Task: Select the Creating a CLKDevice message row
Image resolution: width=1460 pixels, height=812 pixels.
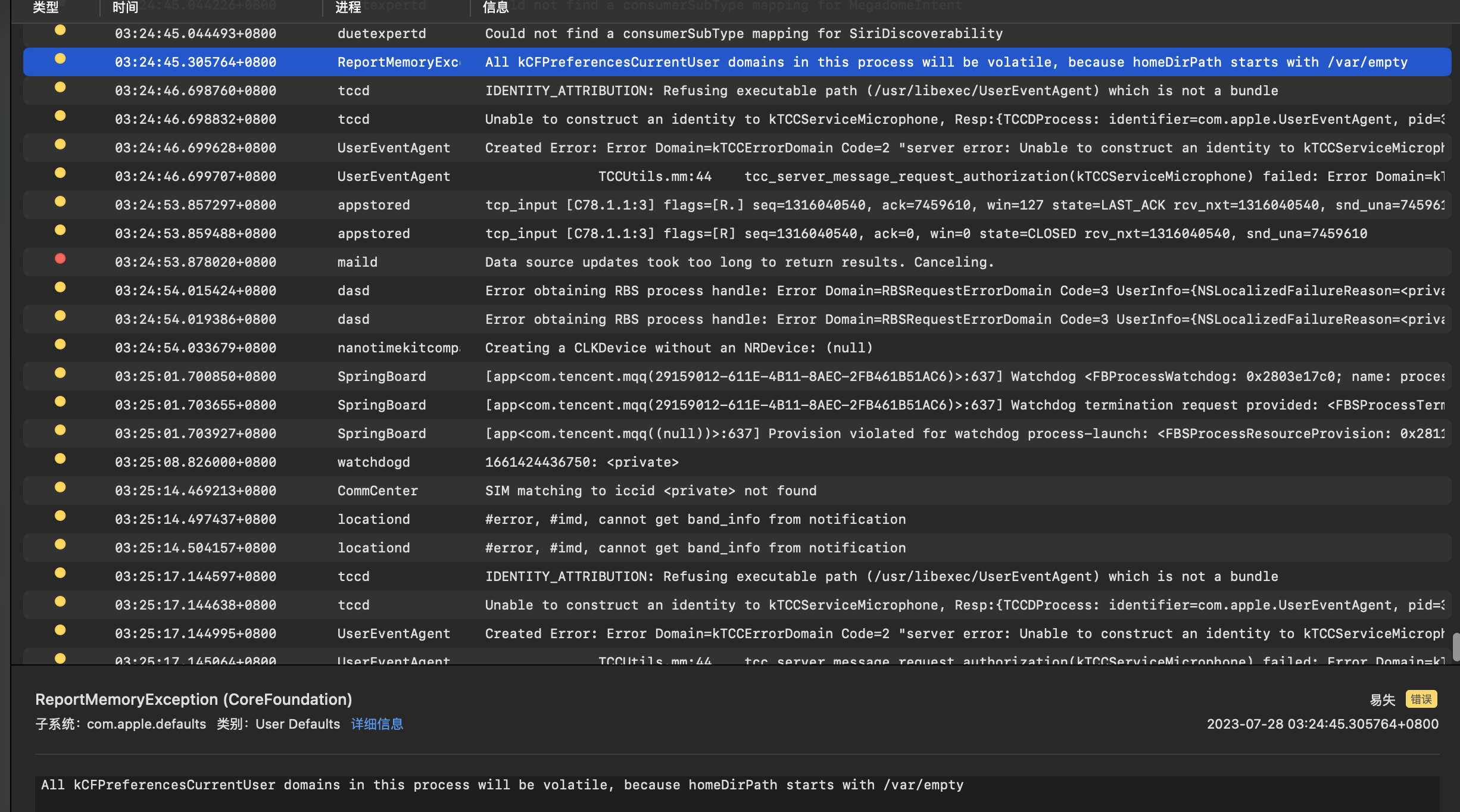Action: tap(679, 348)
